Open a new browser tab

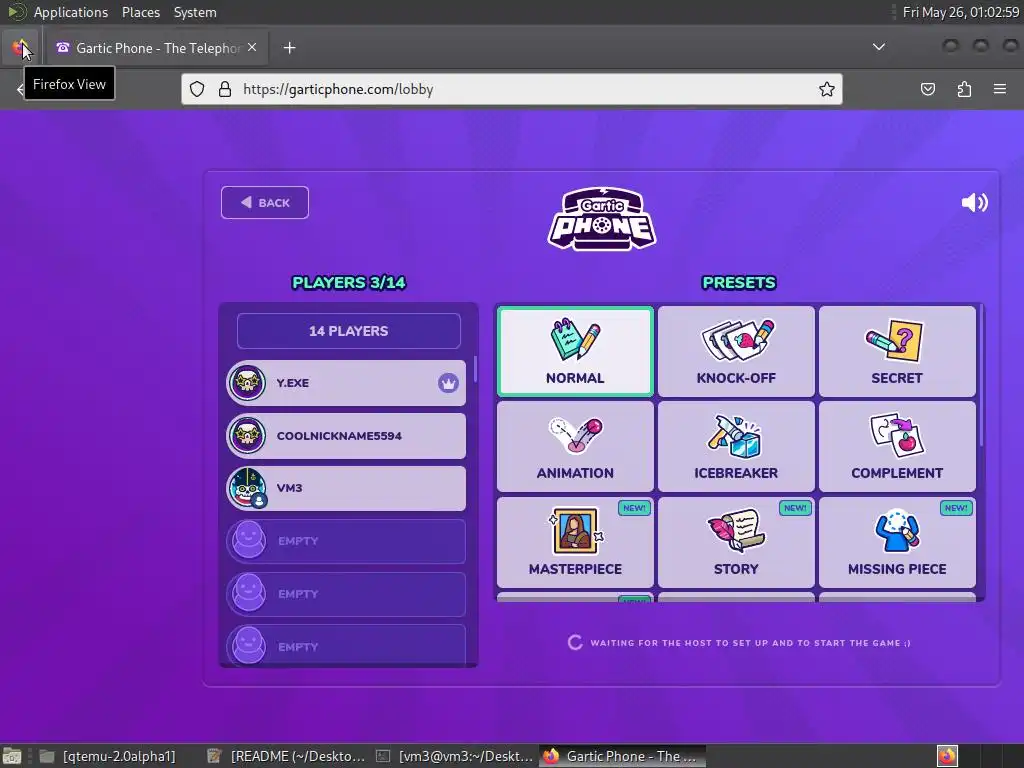(x=289, y=48)
